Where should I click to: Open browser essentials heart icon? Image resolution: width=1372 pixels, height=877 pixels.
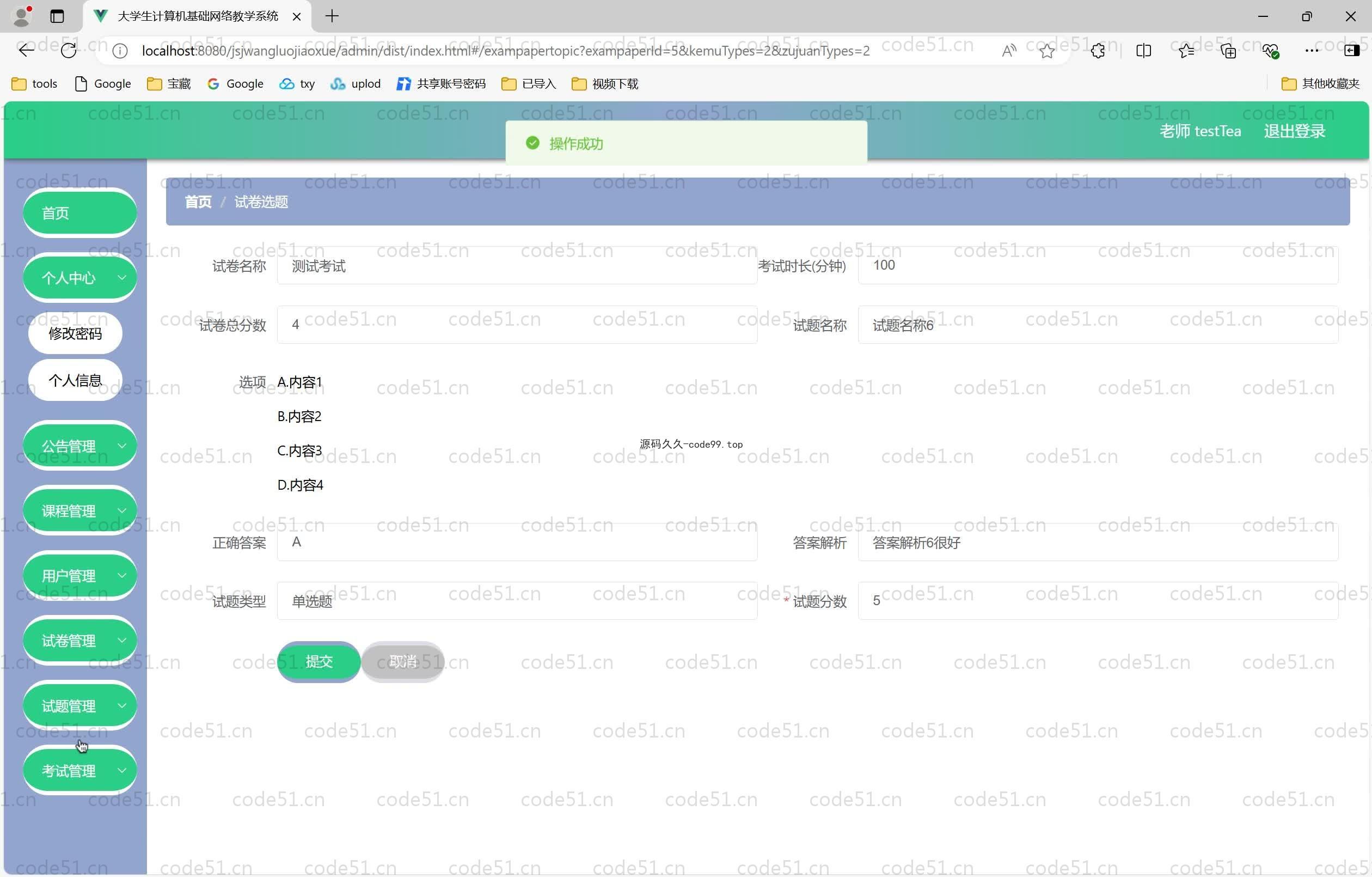pos(1270,51)
